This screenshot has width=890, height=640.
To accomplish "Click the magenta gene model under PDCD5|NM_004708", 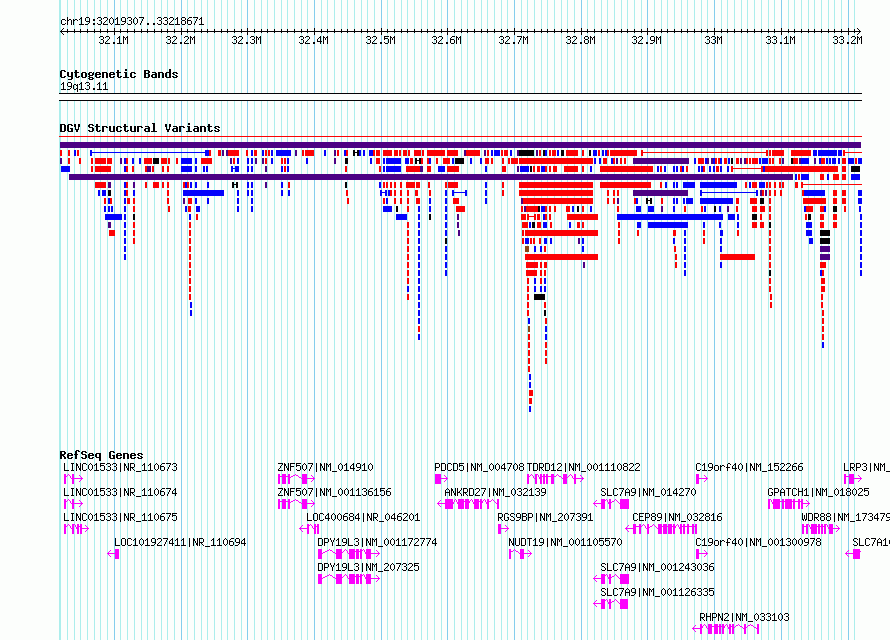I will [x=441, y=479].
